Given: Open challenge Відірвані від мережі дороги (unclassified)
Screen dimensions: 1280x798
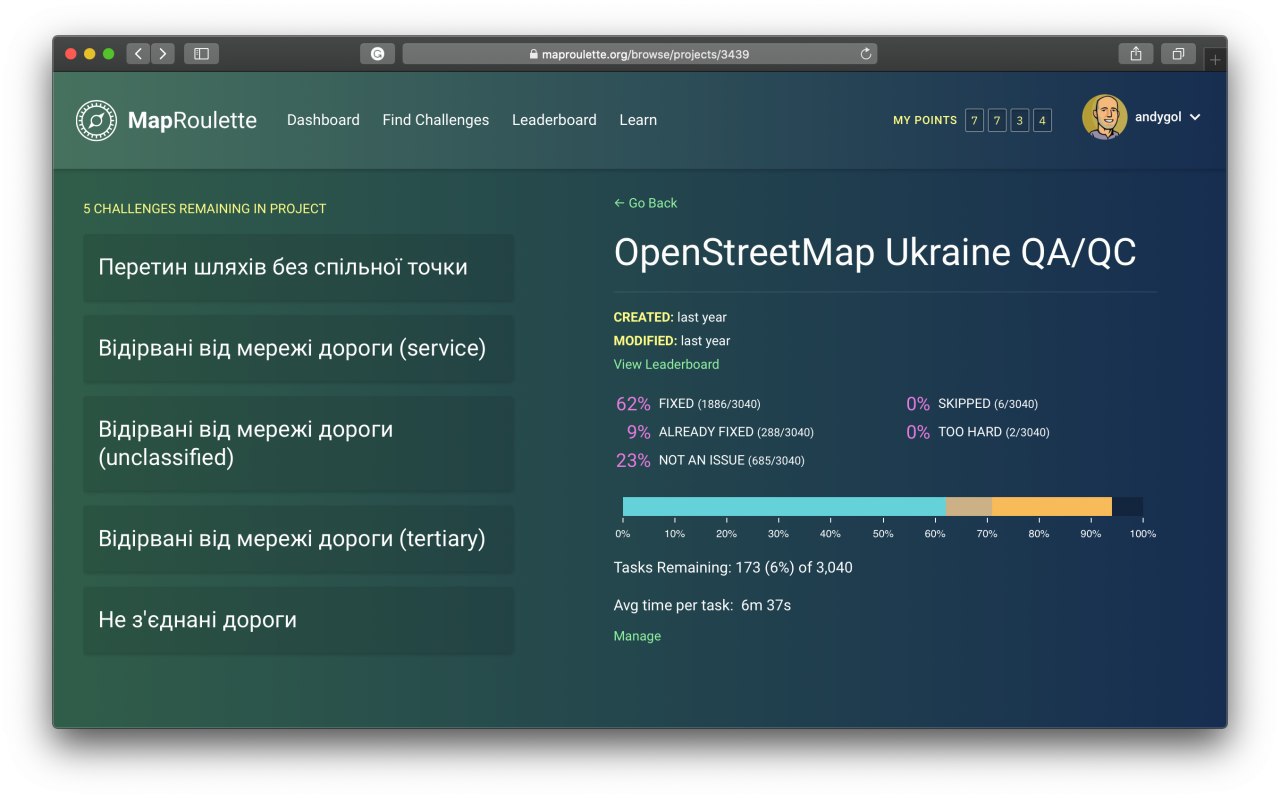Looking at the screenshot, I should click(298, 443).
